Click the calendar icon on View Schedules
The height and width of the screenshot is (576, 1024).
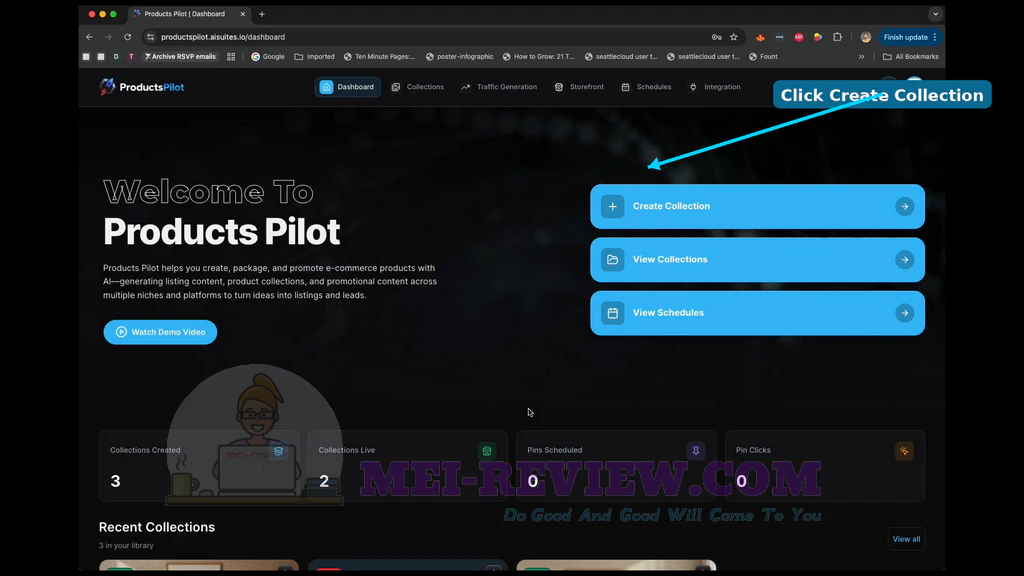coord(613,313)
